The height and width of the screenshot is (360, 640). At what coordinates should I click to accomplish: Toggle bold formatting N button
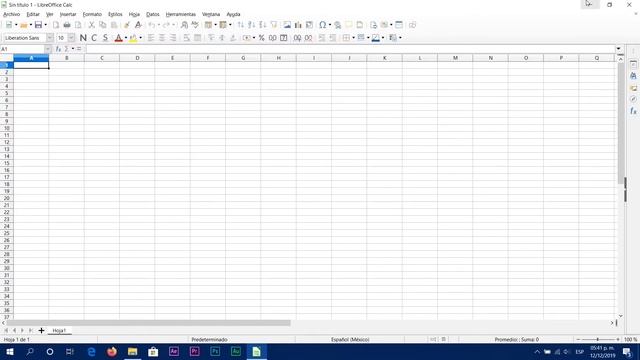(83, 38)
